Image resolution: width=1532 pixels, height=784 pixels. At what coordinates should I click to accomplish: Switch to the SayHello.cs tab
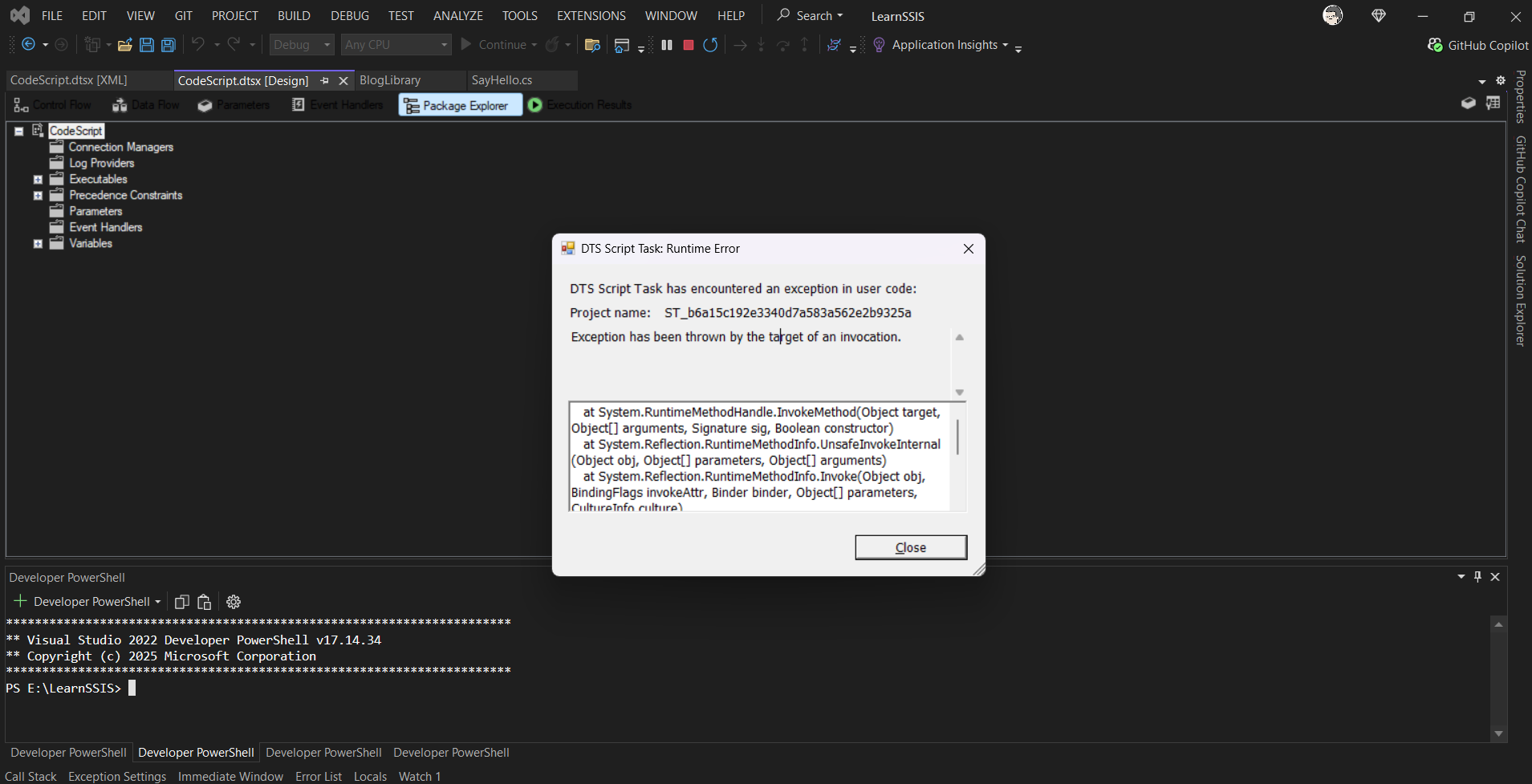(502, 80)
